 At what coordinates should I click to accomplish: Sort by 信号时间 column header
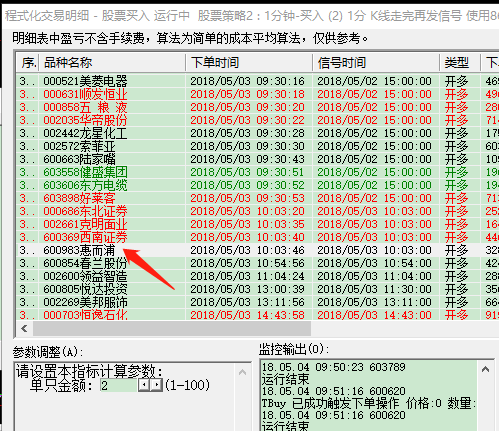click(x=376, y=62)
